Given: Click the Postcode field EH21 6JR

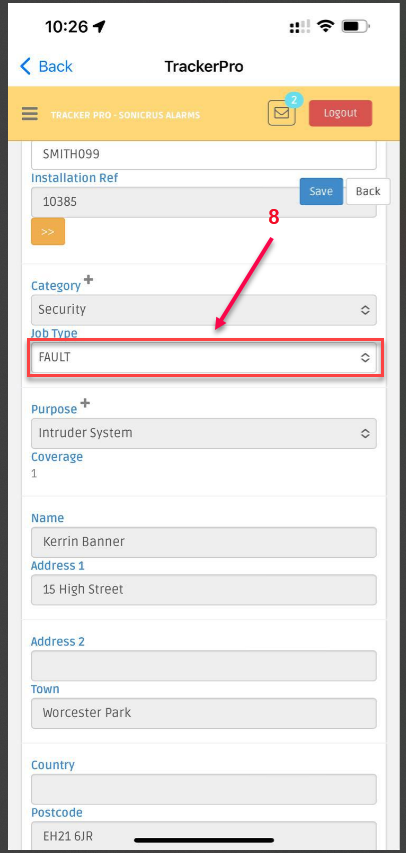Looking at the screenshot, I should pos(204,836).
